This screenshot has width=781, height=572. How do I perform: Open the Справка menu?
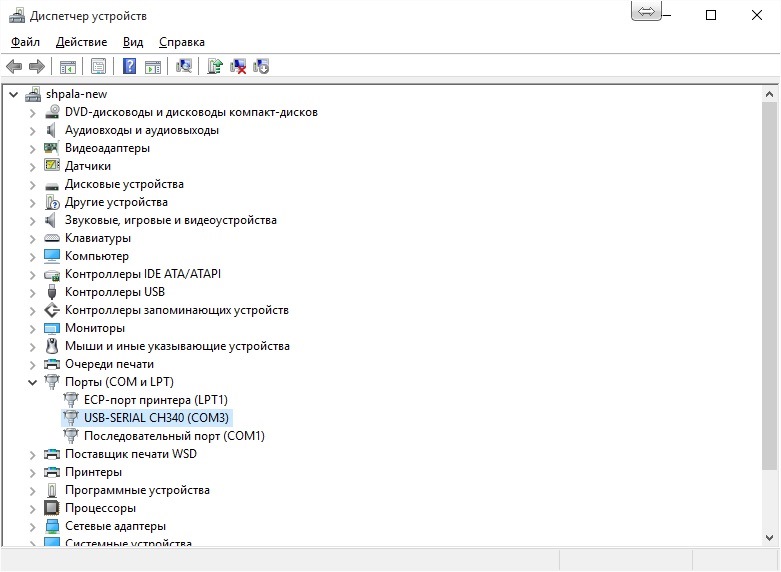point(182,42)
